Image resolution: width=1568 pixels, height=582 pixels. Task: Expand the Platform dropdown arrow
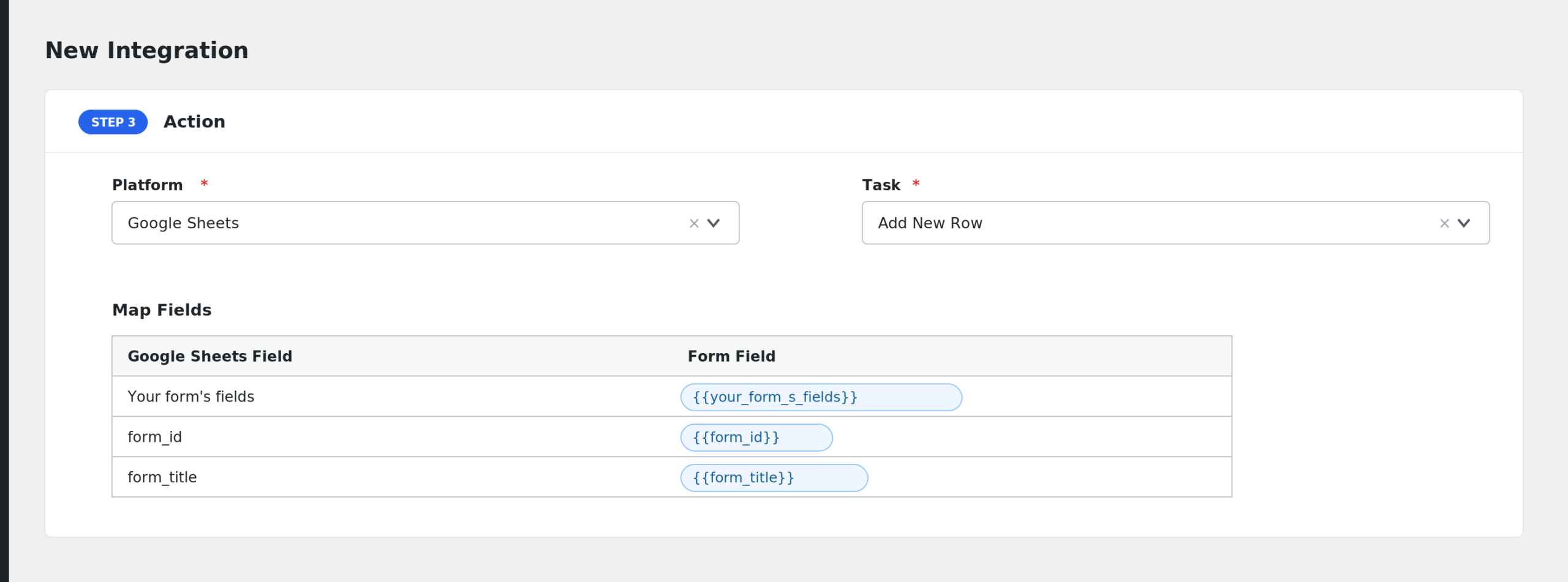pyautogui.click(x=714, y=223)
